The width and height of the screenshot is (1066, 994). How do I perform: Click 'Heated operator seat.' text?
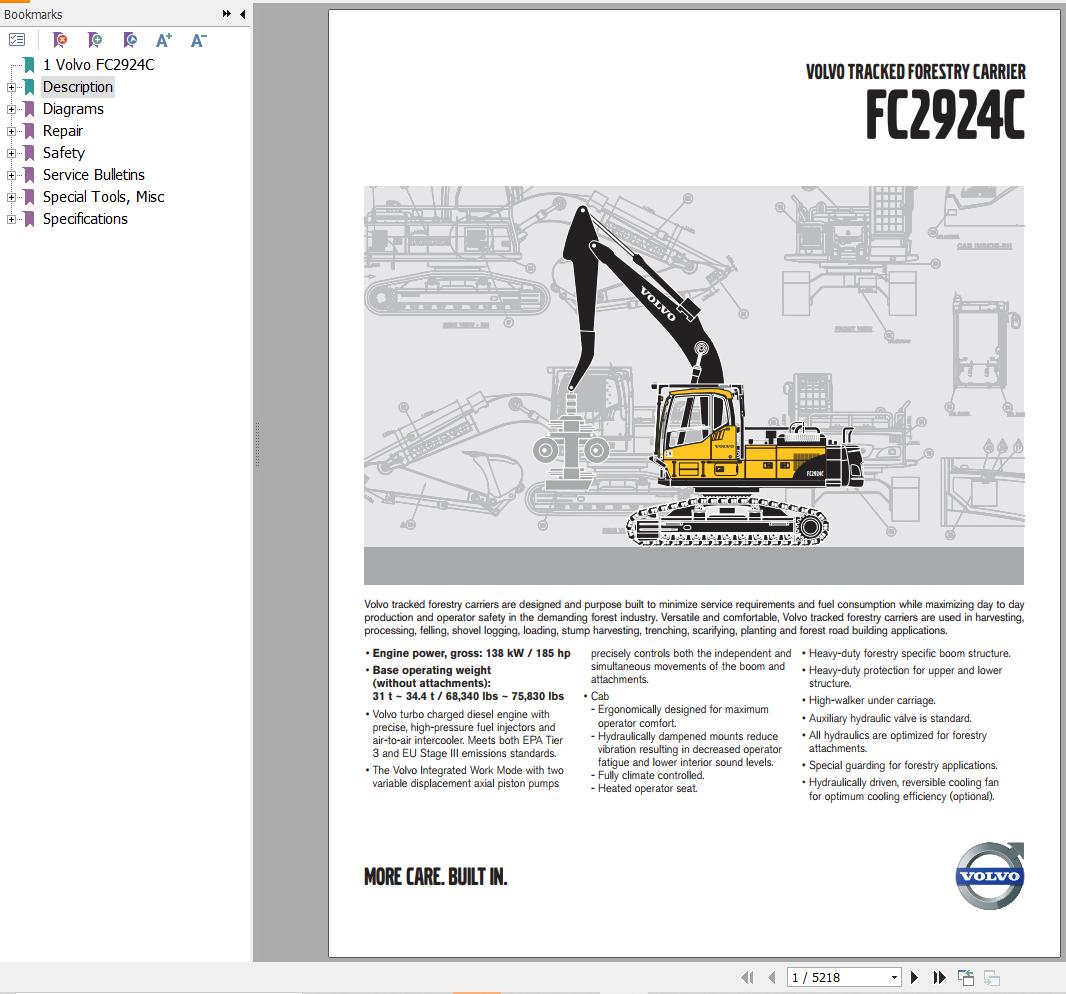pyautogui.click(x=647, y=789)
